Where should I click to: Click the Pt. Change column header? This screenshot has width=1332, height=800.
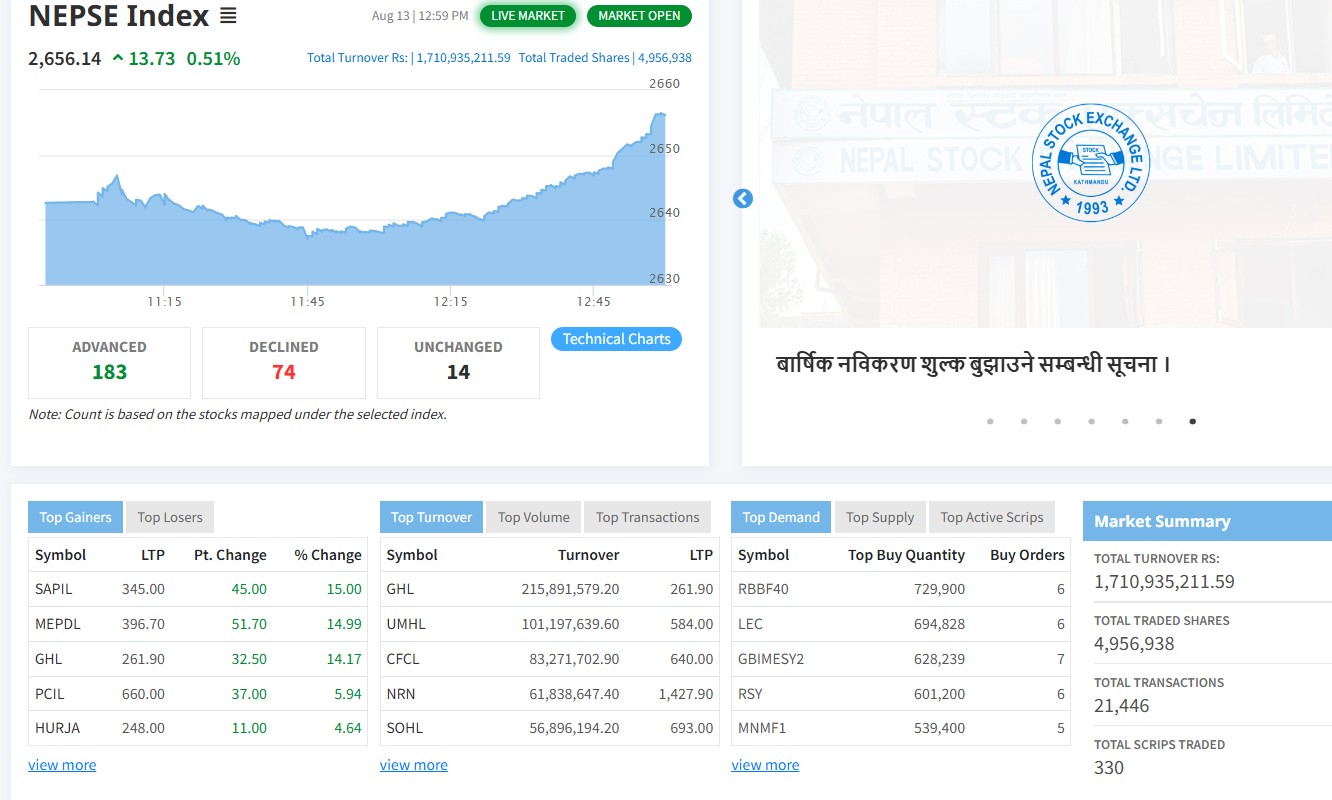pos(230,555)
